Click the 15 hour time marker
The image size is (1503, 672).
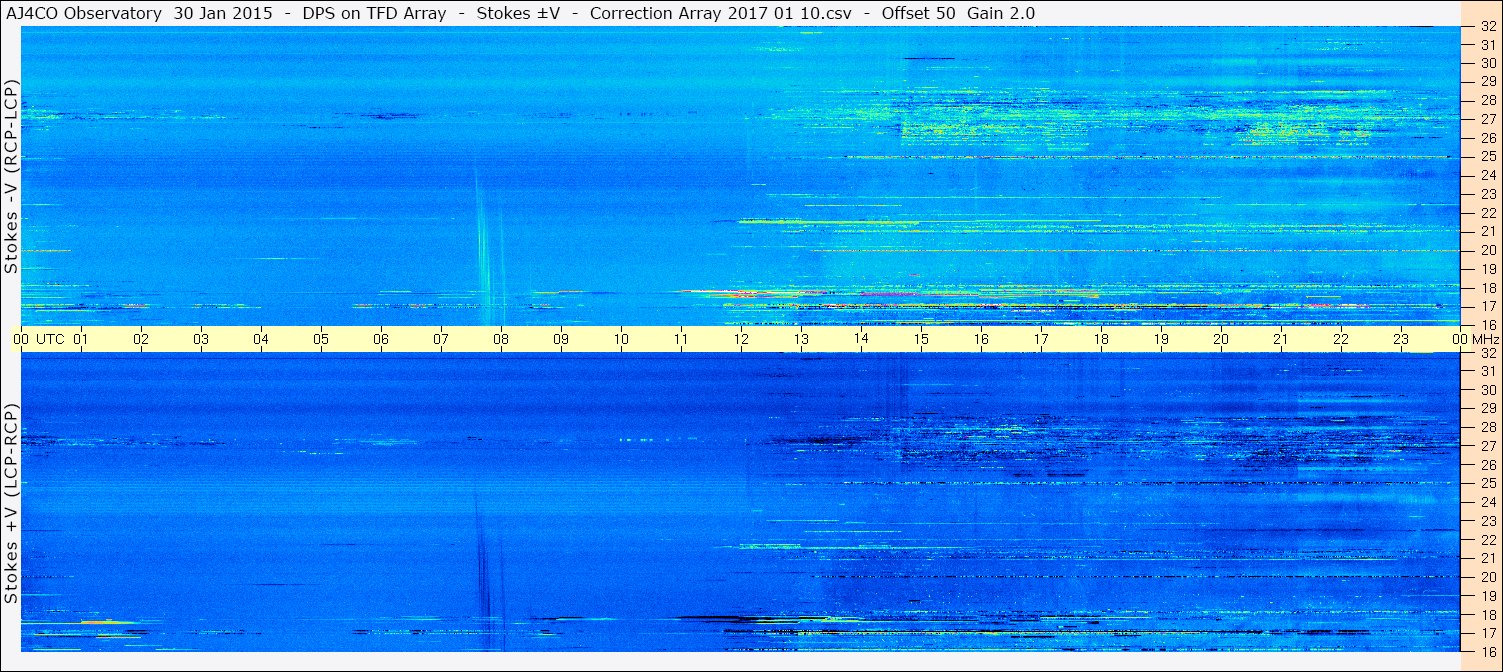point(921,339)
